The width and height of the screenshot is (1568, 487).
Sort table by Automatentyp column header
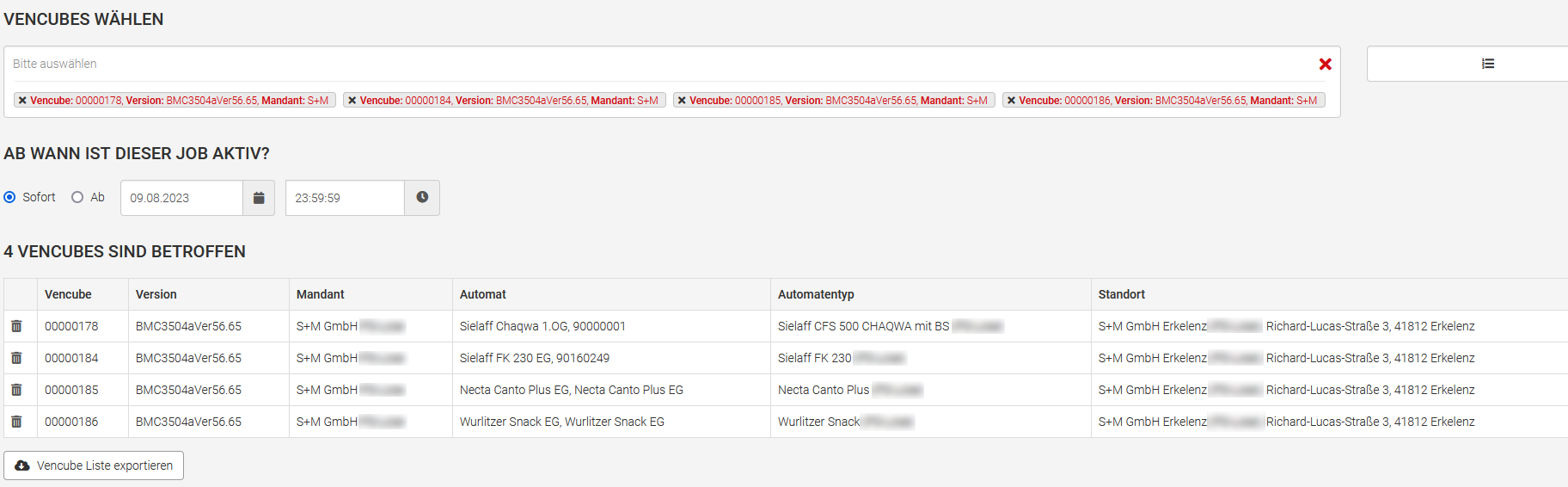click(816, 294)
